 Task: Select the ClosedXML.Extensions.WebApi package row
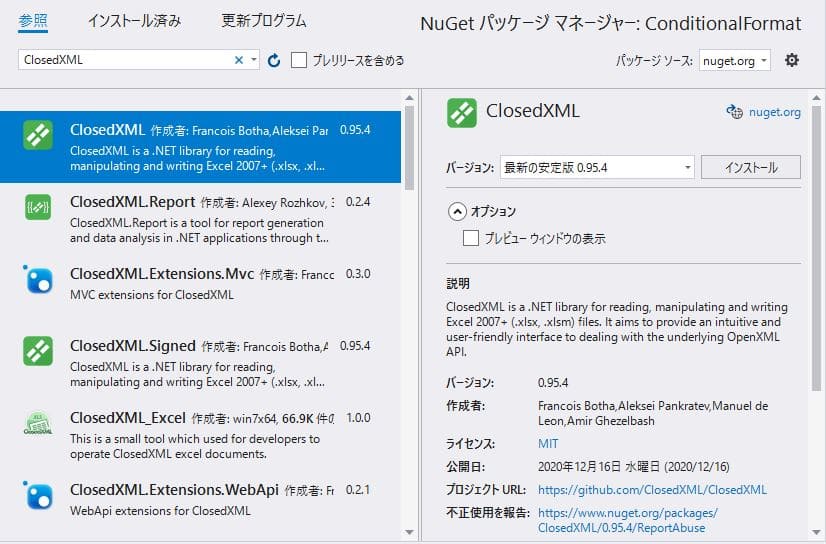click(200, 505)
